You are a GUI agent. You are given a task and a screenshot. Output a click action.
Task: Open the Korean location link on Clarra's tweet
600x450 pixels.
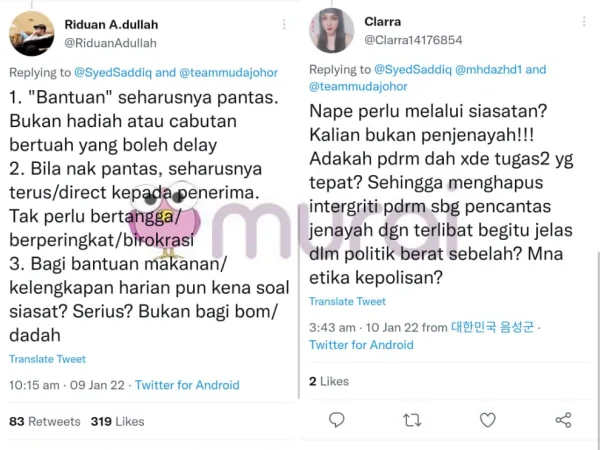[x=492, y=327]
